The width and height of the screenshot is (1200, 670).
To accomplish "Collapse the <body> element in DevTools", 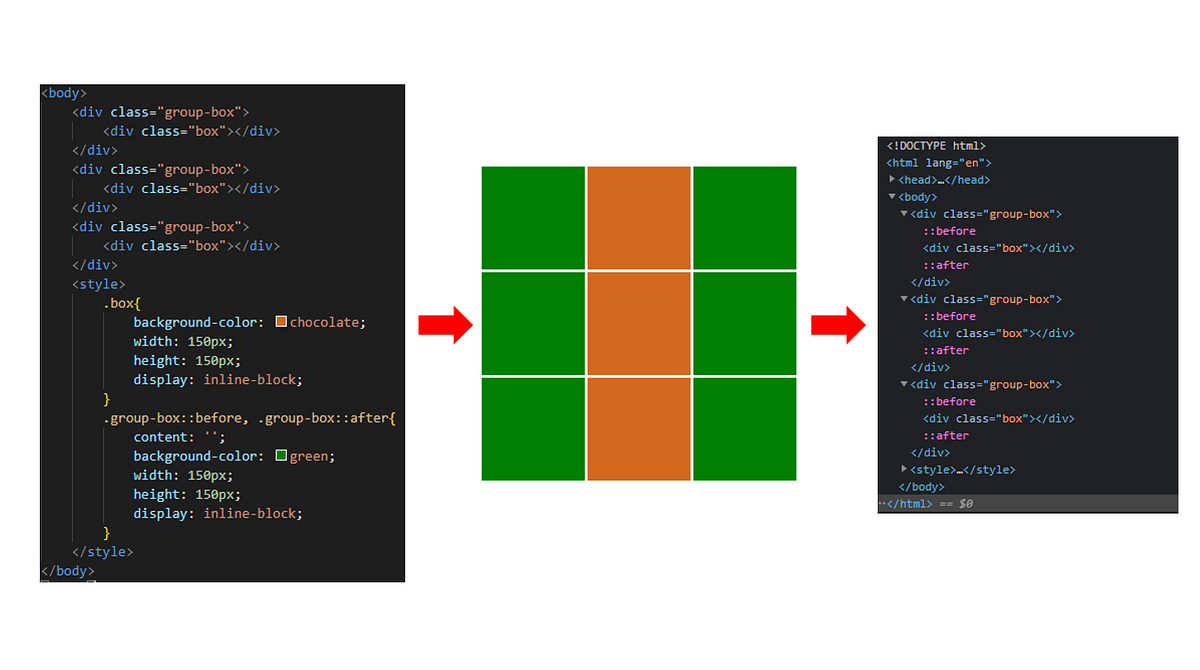I will pyautogui.click(x=892, y=196).
